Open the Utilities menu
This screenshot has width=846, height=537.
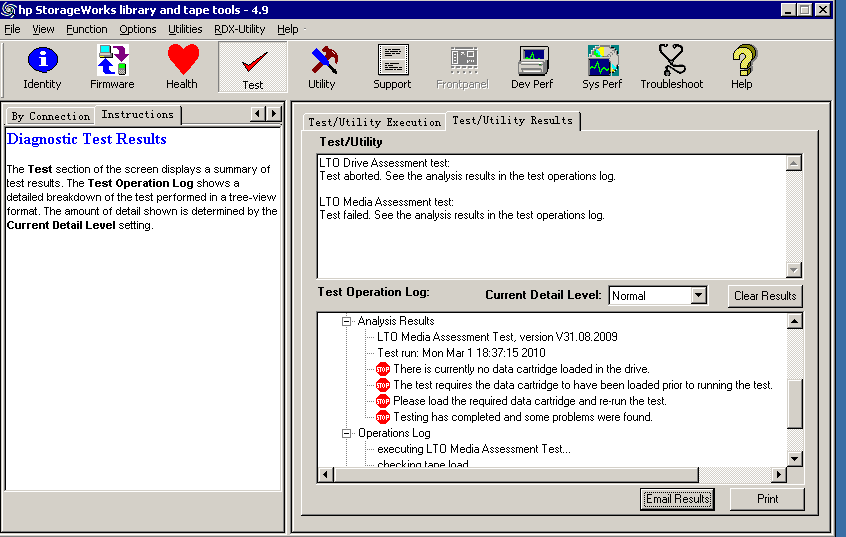(185, 29)
